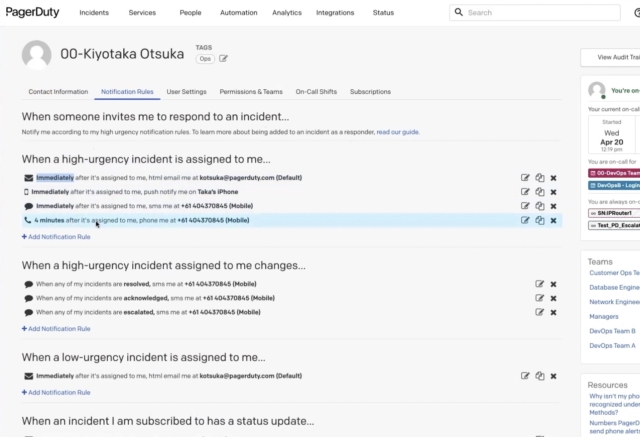Viewport: 640px width, 437px height.
Task: Go to the On-Call Shifts tab
Action: 315,92
